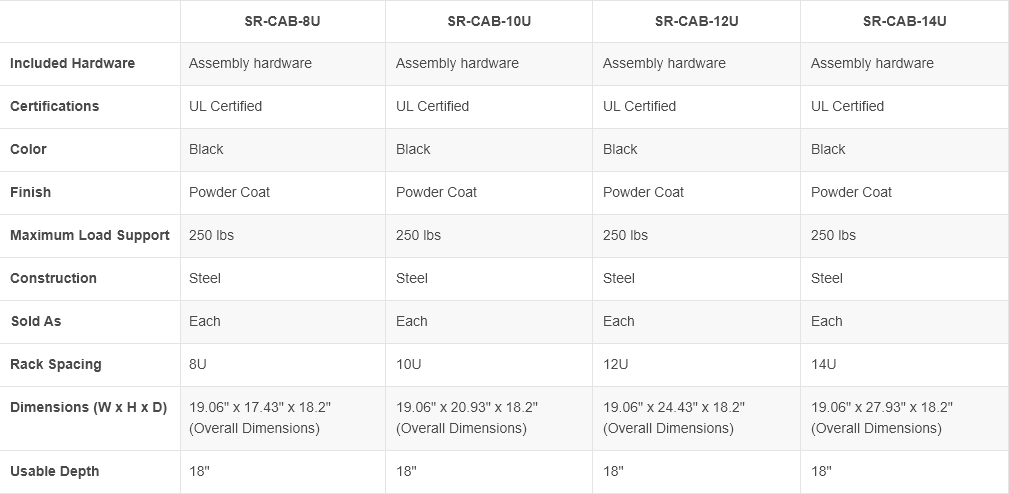Click the Dimensions (W x H x D) label

tap(88, 407)
